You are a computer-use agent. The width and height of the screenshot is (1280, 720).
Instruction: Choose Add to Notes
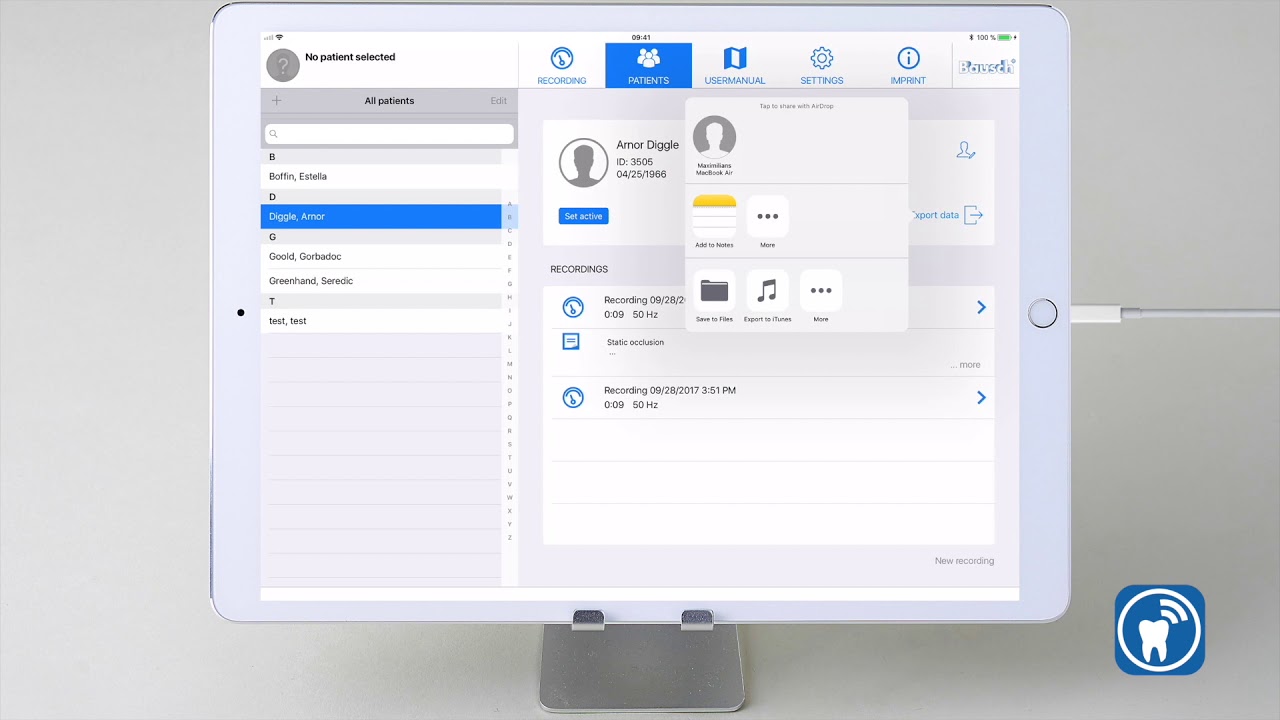pos(714,221)
